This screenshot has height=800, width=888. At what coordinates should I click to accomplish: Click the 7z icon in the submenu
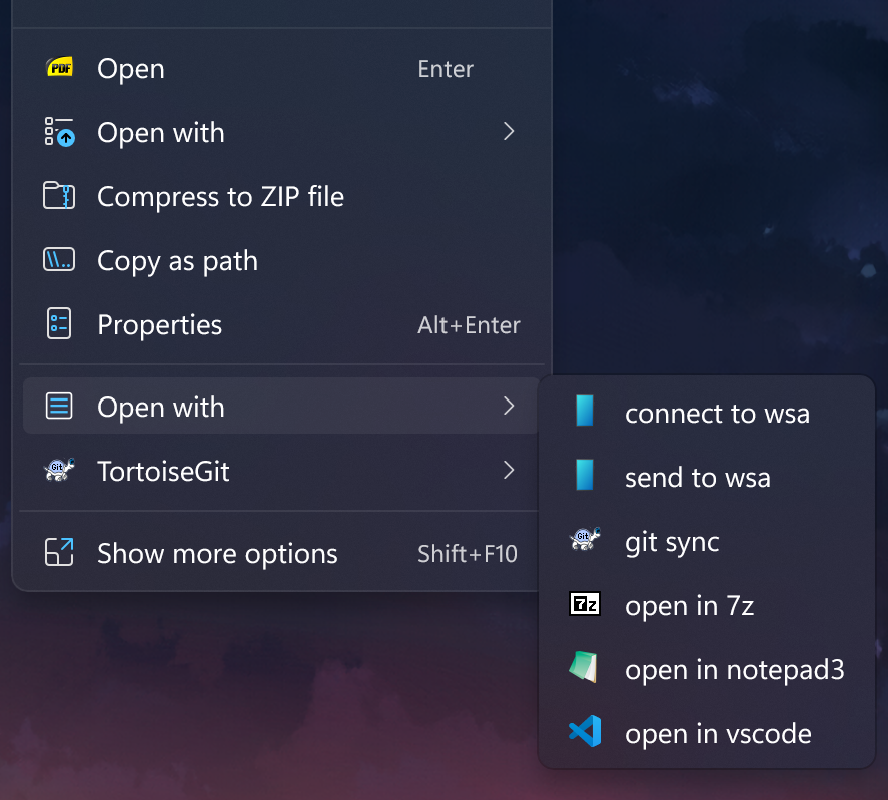[585, 604]
